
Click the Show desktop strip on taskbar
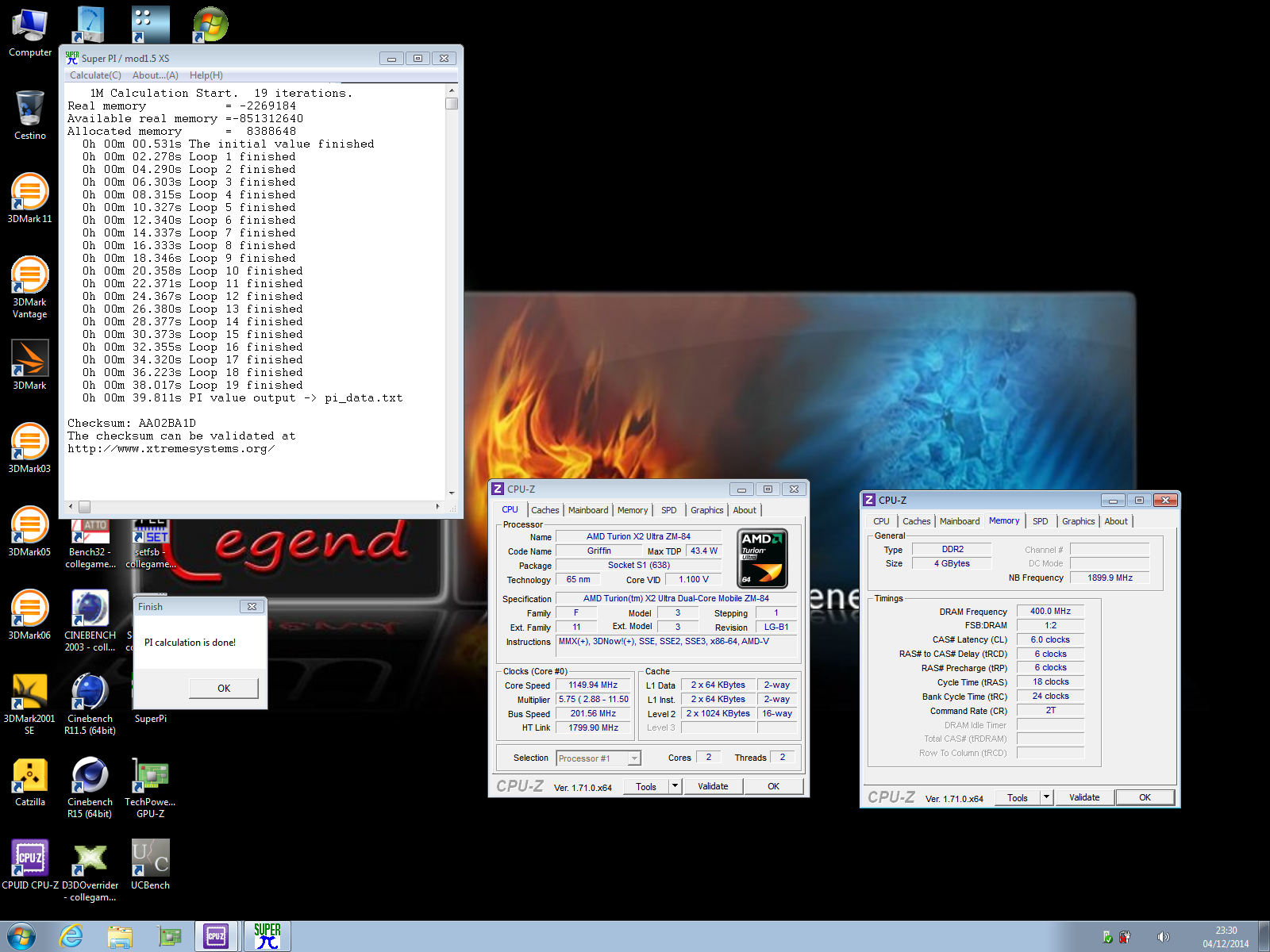click(x=1264, y=936)
